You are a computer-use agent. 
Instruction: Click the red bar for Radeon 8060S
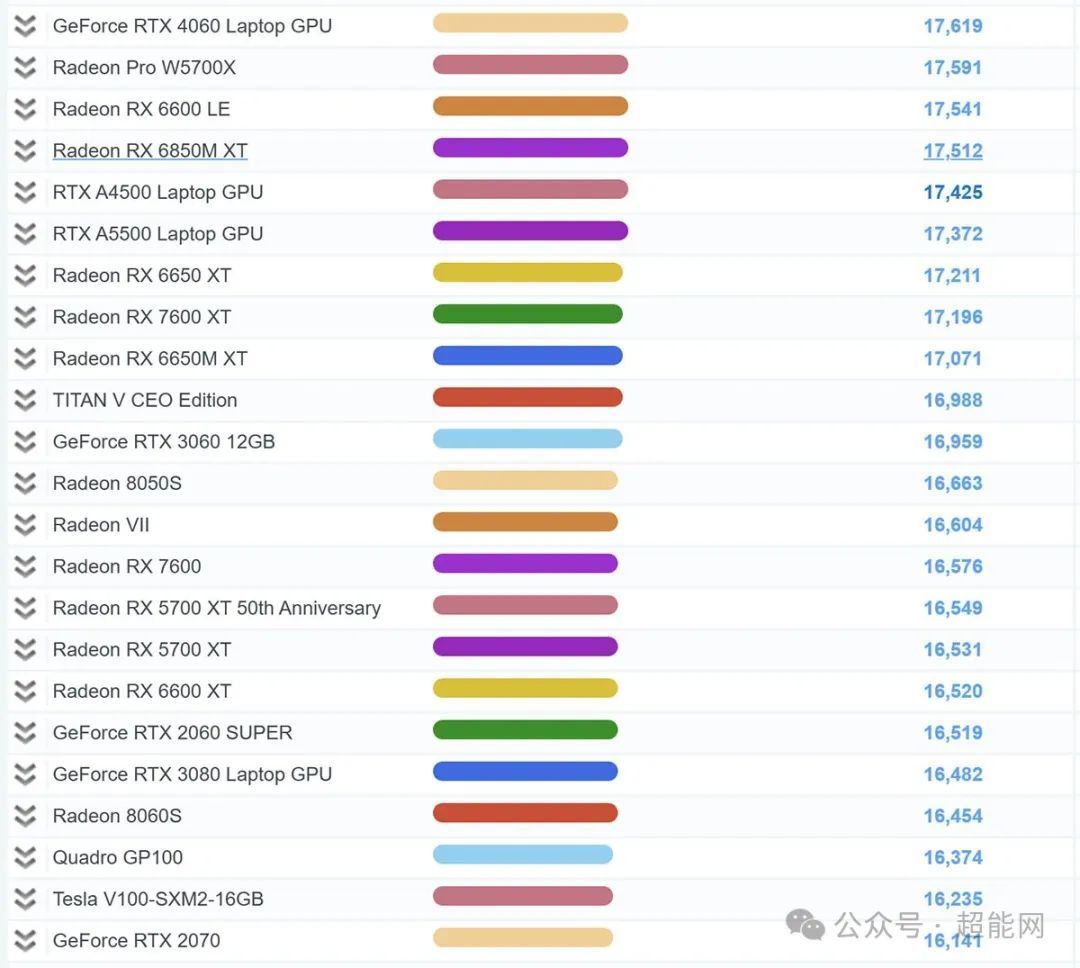[526, 813]
